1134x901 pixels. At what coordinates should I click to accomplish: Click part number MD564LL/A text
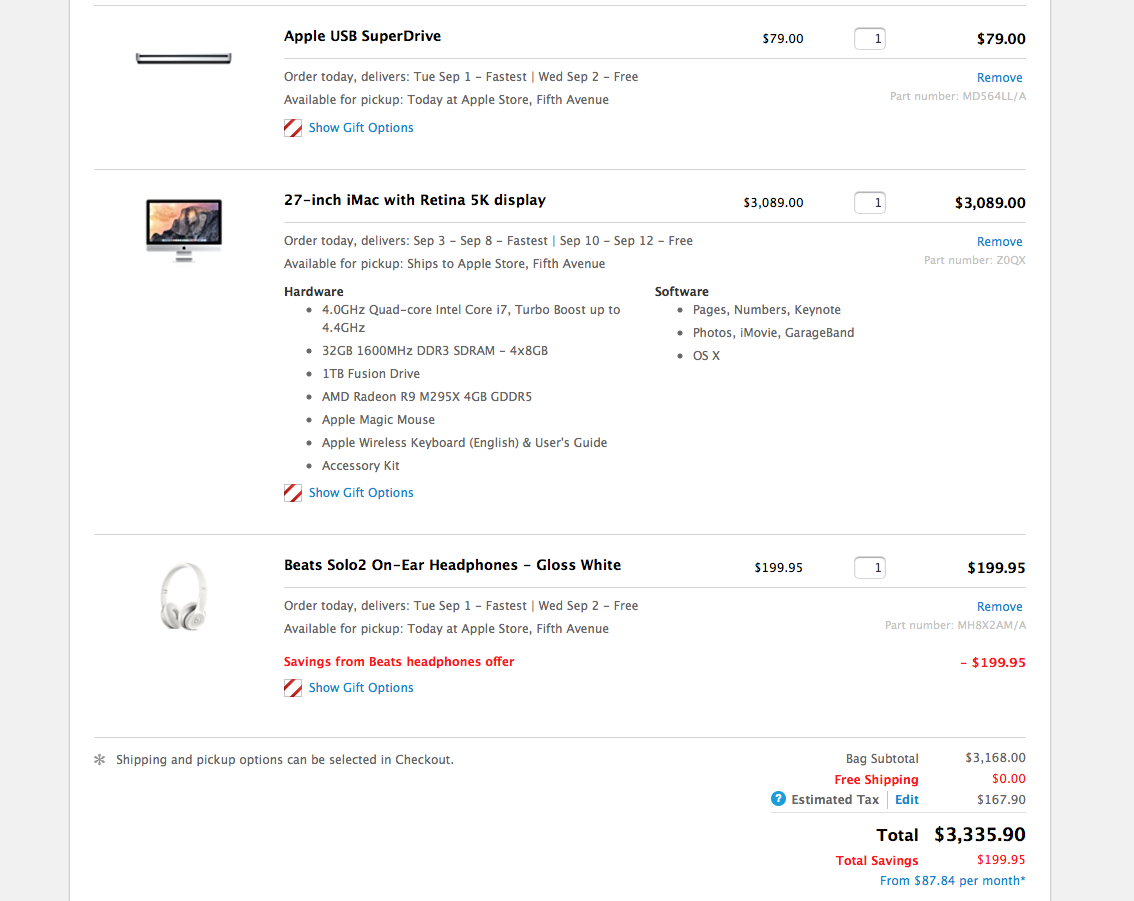pos(958,96)
